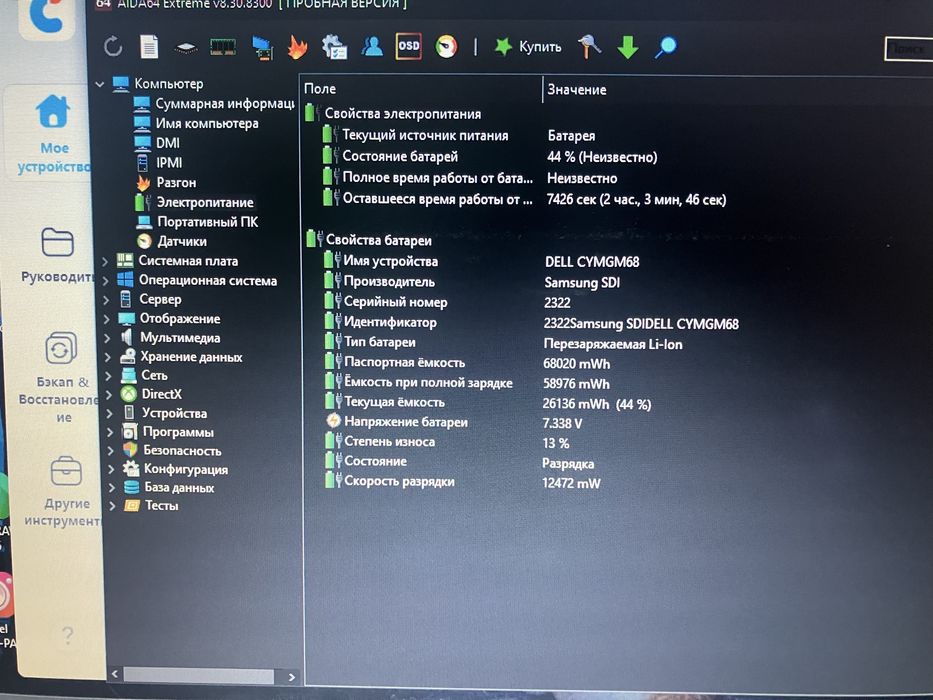Image resolution: width=933 pixels, height=700 pixels.
Task: Open the IPMI tree item
Action: [169, 162]
